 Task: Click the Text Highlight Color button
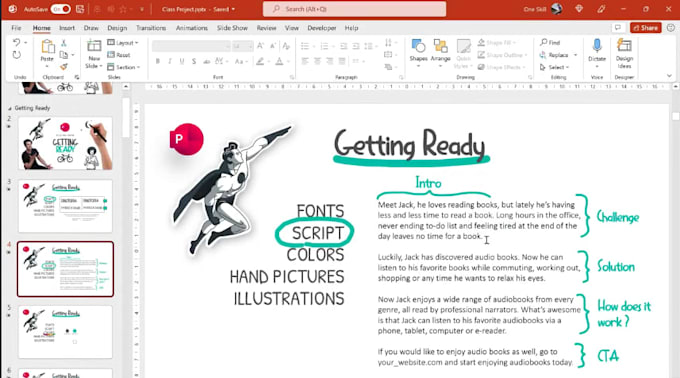[260, 61]
